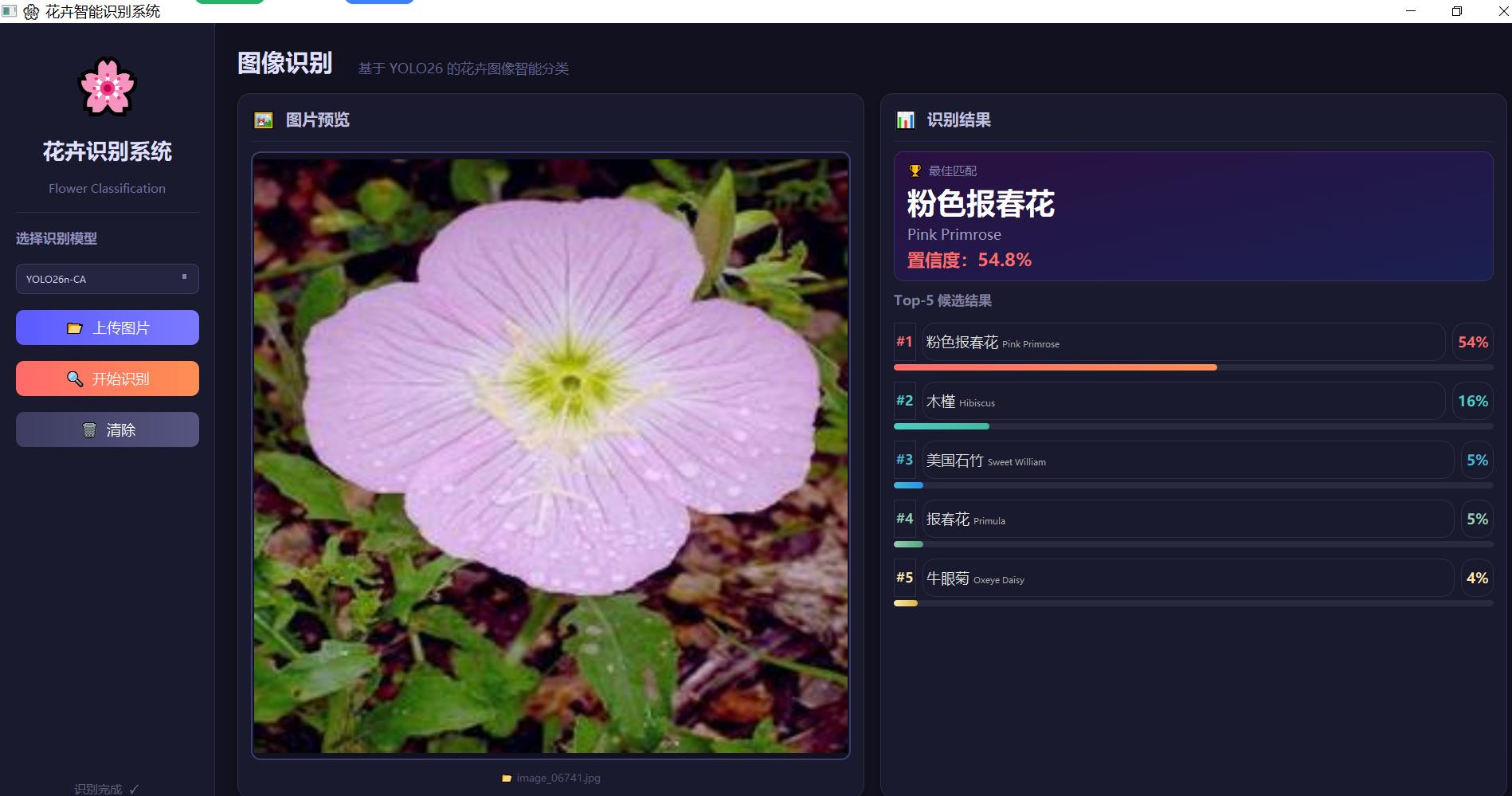
Task: Click the cherry blossom logo icon
Action: click(107, 88)
